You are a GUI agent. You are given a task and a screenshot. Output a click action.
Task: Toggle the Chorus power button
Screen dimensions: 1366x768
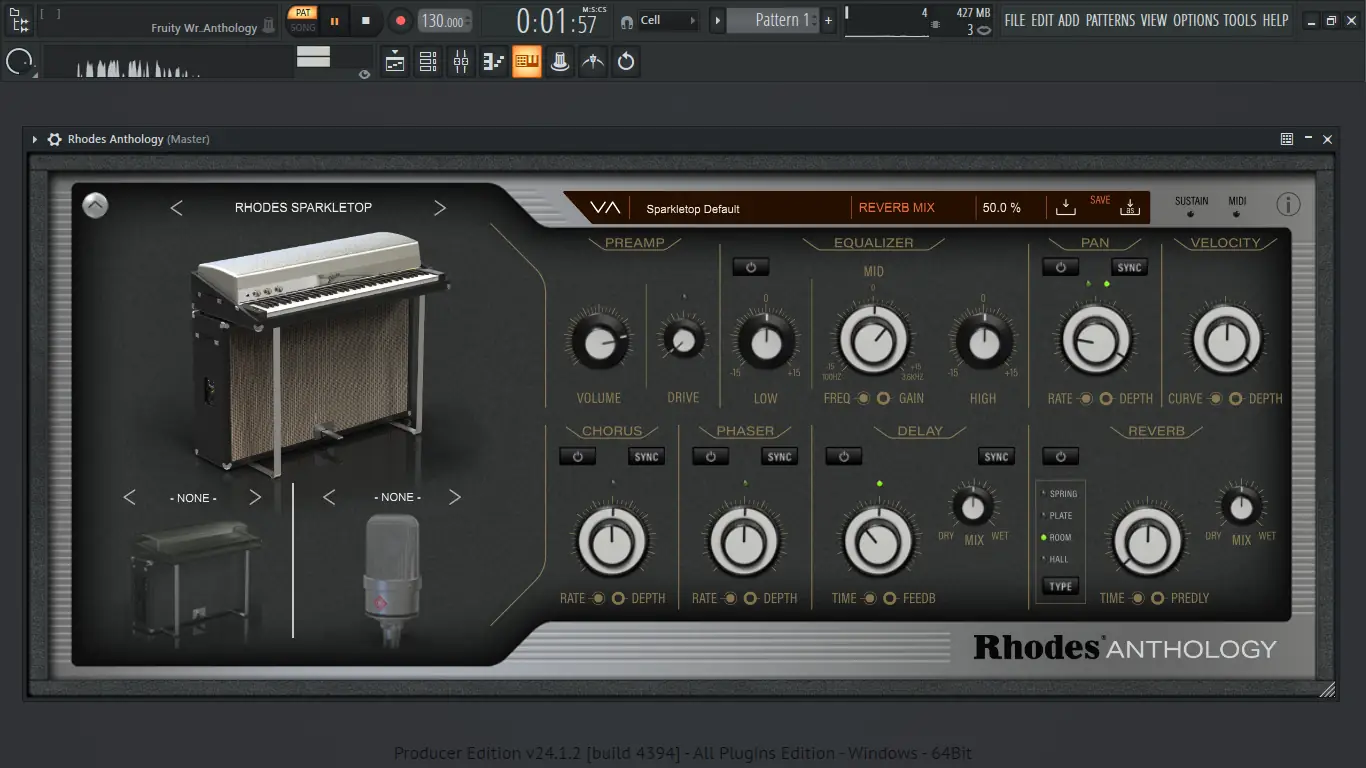point(577,456)
